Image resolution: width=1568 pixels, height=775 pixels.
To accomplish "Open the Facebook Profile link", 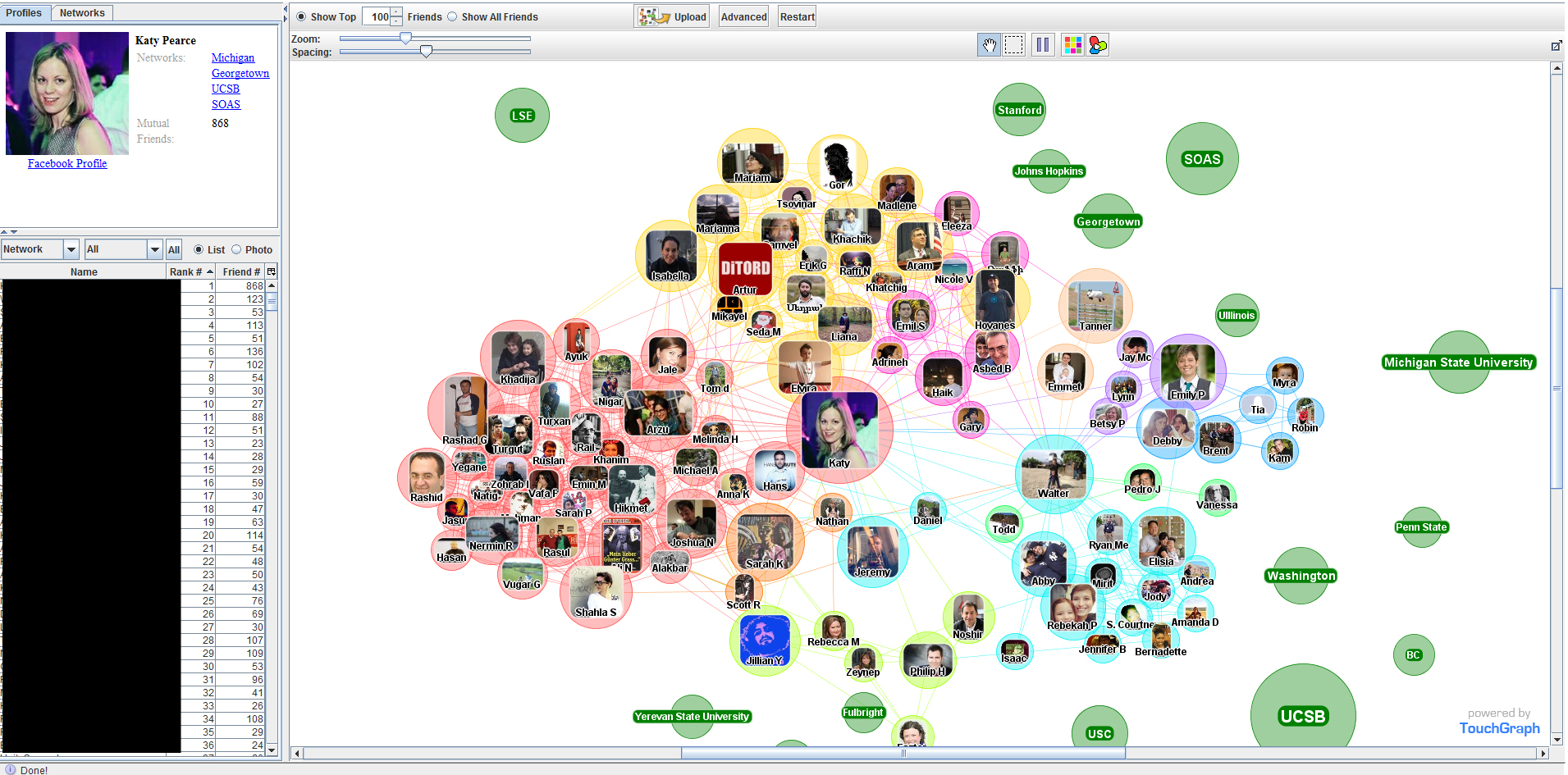I will [x=67, y=163].
